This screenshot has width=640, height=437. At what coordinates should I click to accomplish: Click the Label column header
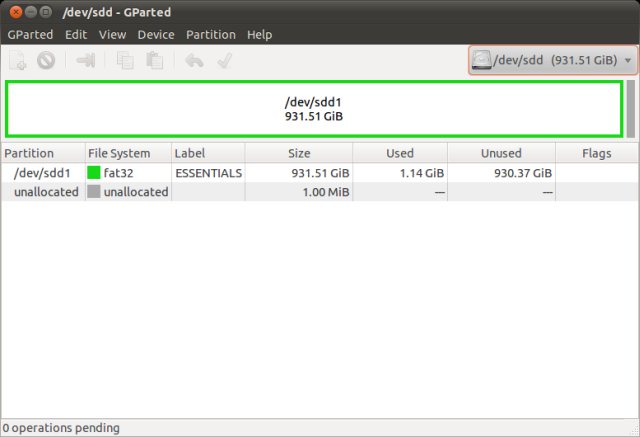point(208,153)
